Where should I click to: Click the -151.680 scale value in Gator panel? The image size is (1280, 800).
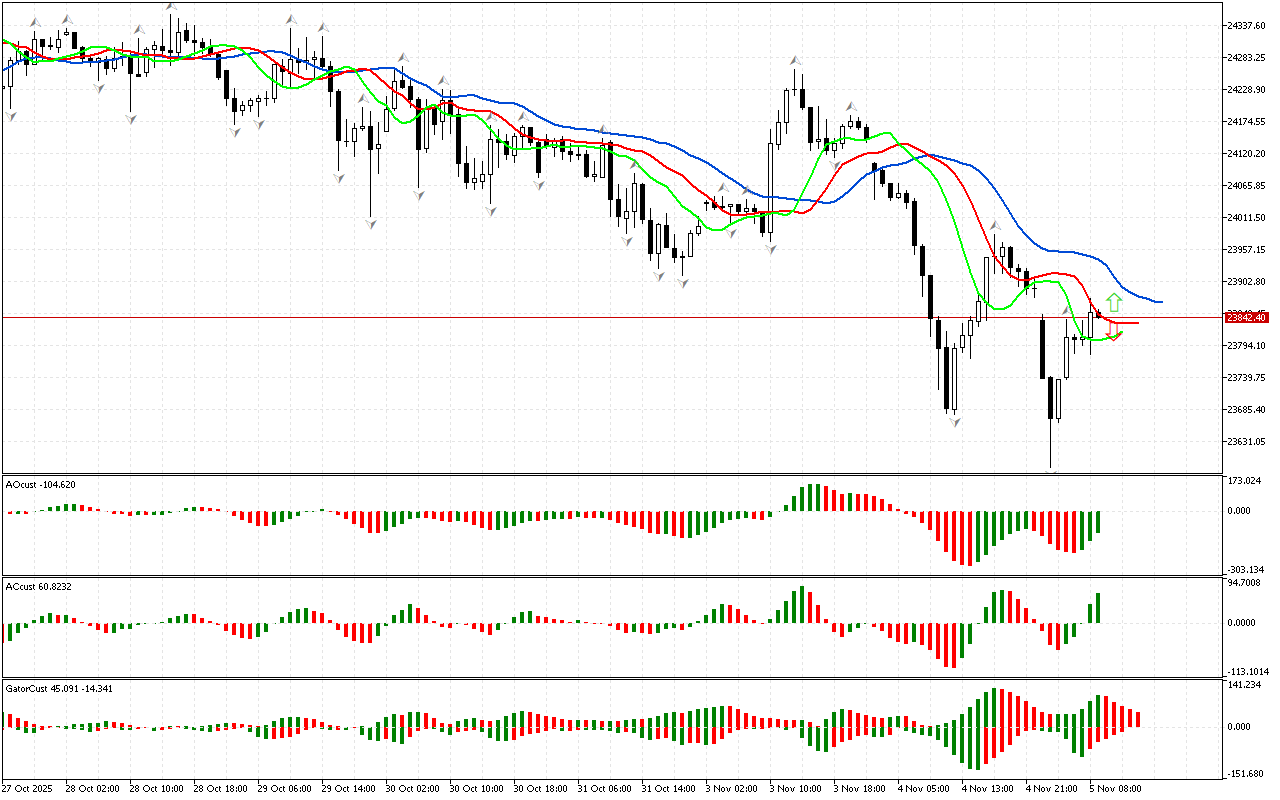coord(1246,773)
